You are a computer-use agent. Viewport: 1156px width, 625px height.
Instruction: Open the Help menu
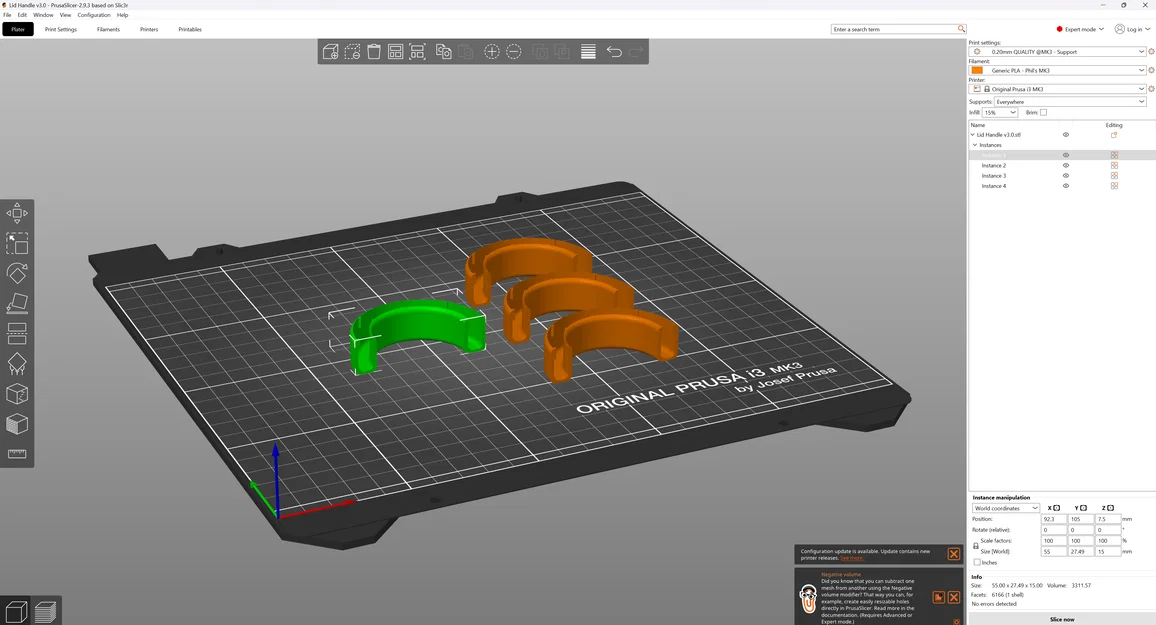(122, 15)
